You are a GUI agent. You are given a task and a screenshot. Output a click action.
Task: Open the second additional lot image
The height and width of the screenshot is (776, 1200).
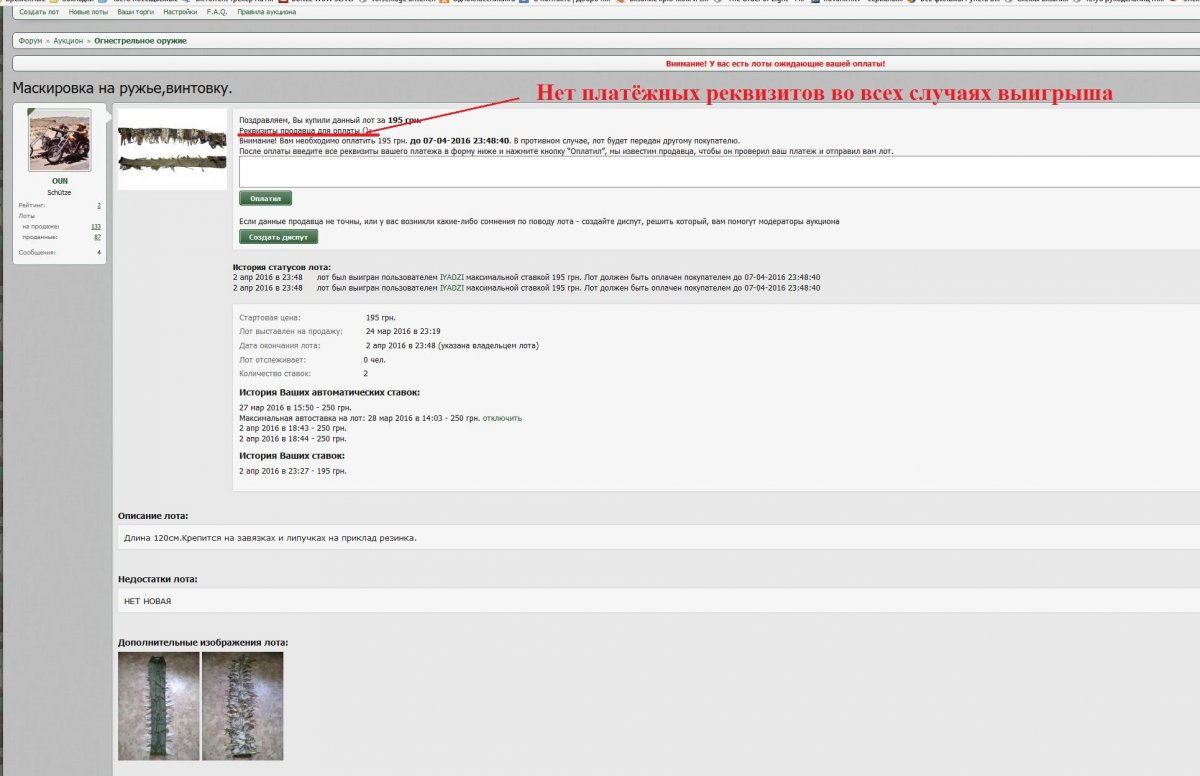pos(242,706)
